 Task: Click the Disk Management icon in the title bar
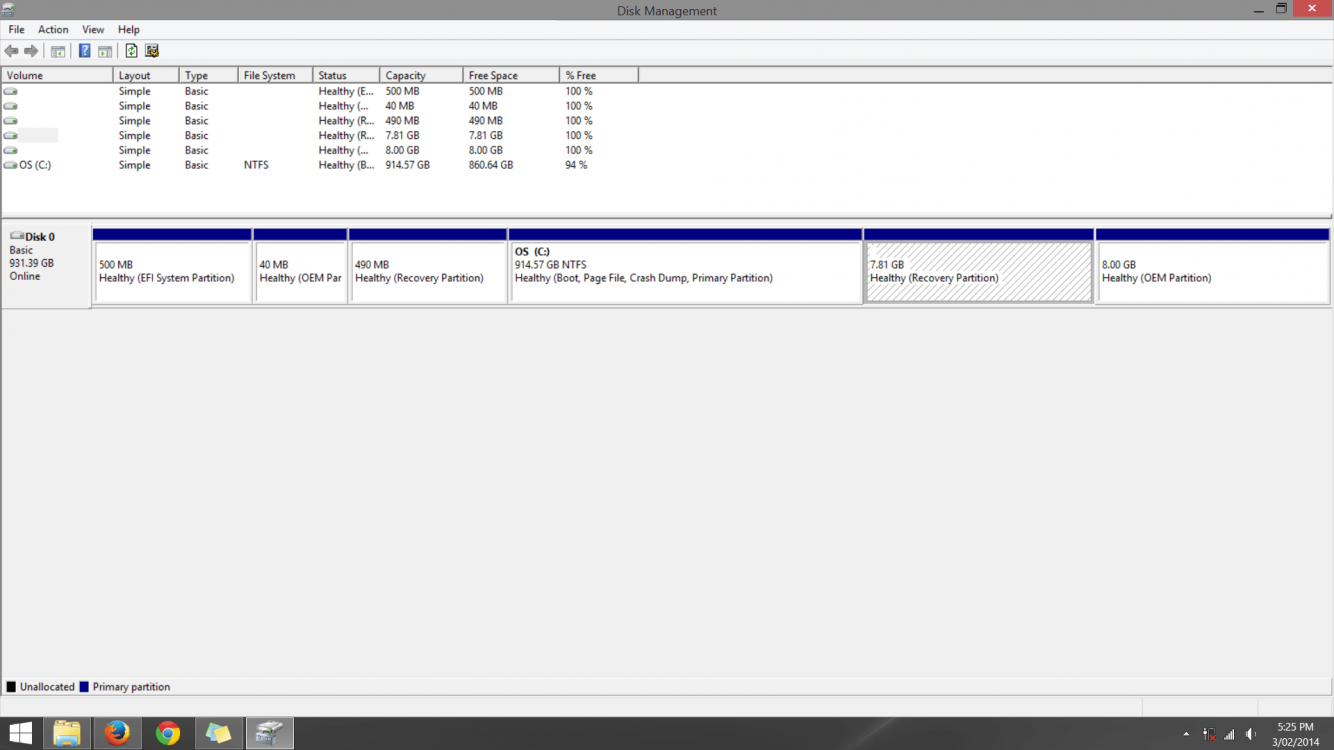(x=9, y=10)
